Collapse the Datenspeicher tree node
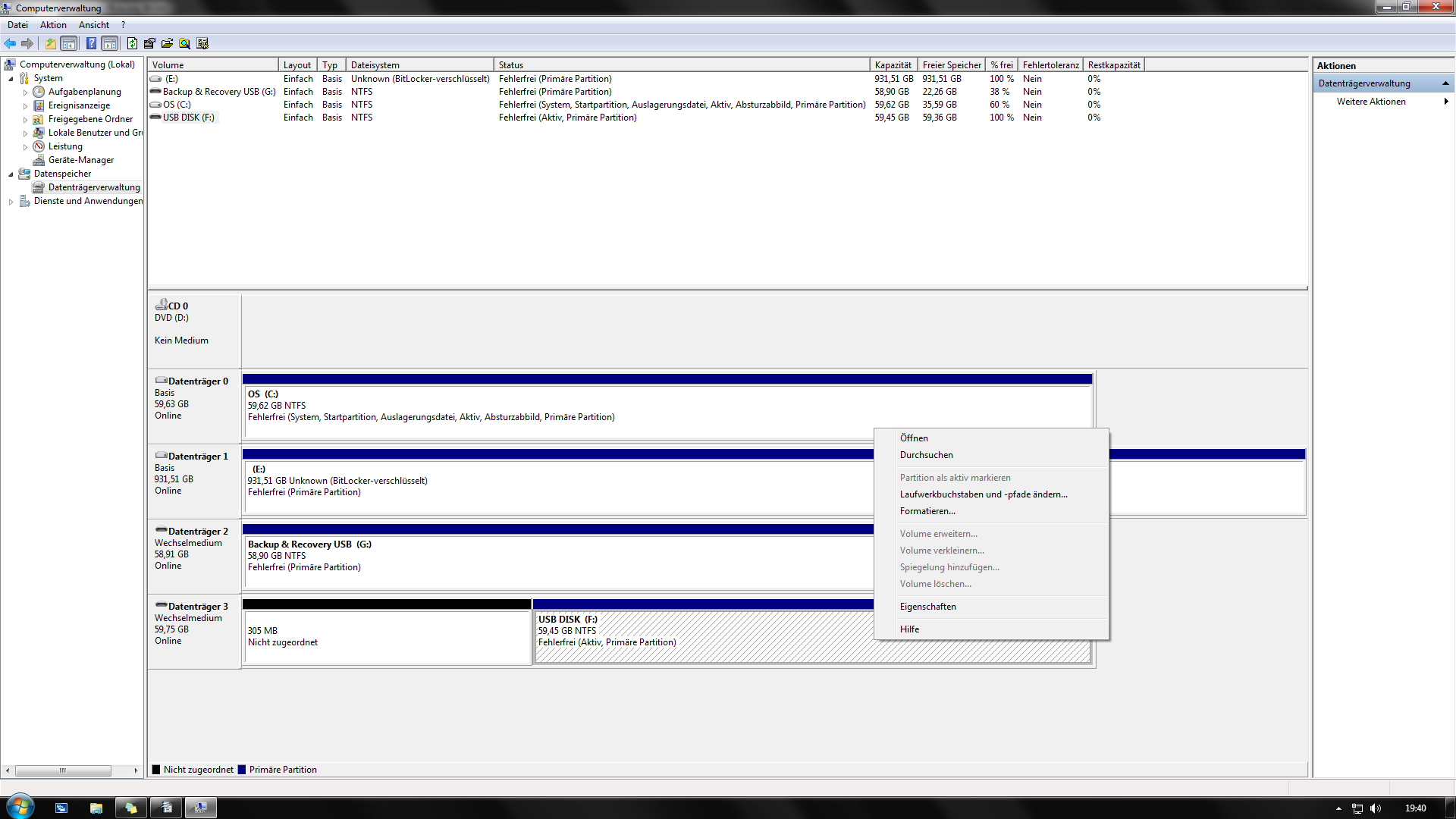 click(11, 174)
